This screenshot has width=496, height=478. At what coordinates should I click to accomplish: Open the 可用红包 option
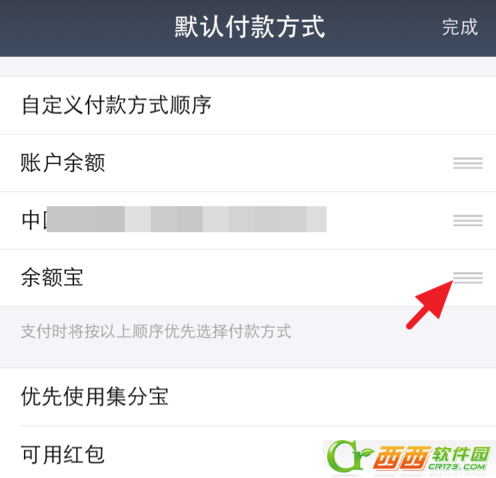pyautogui.click(x=248, y=453)
